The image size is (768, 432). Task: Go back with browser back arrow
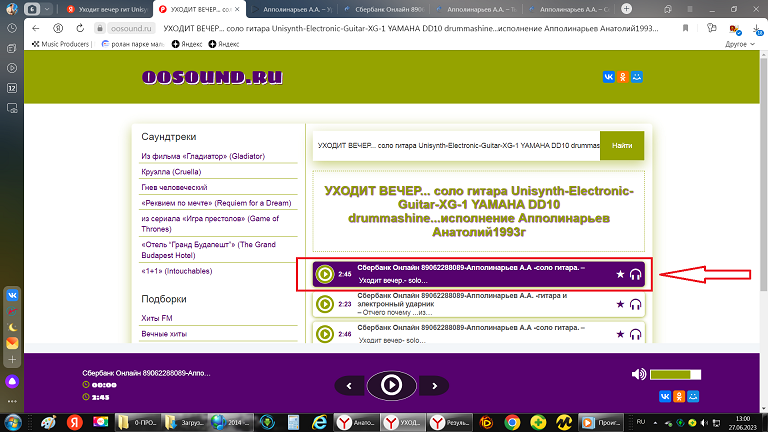35,28
